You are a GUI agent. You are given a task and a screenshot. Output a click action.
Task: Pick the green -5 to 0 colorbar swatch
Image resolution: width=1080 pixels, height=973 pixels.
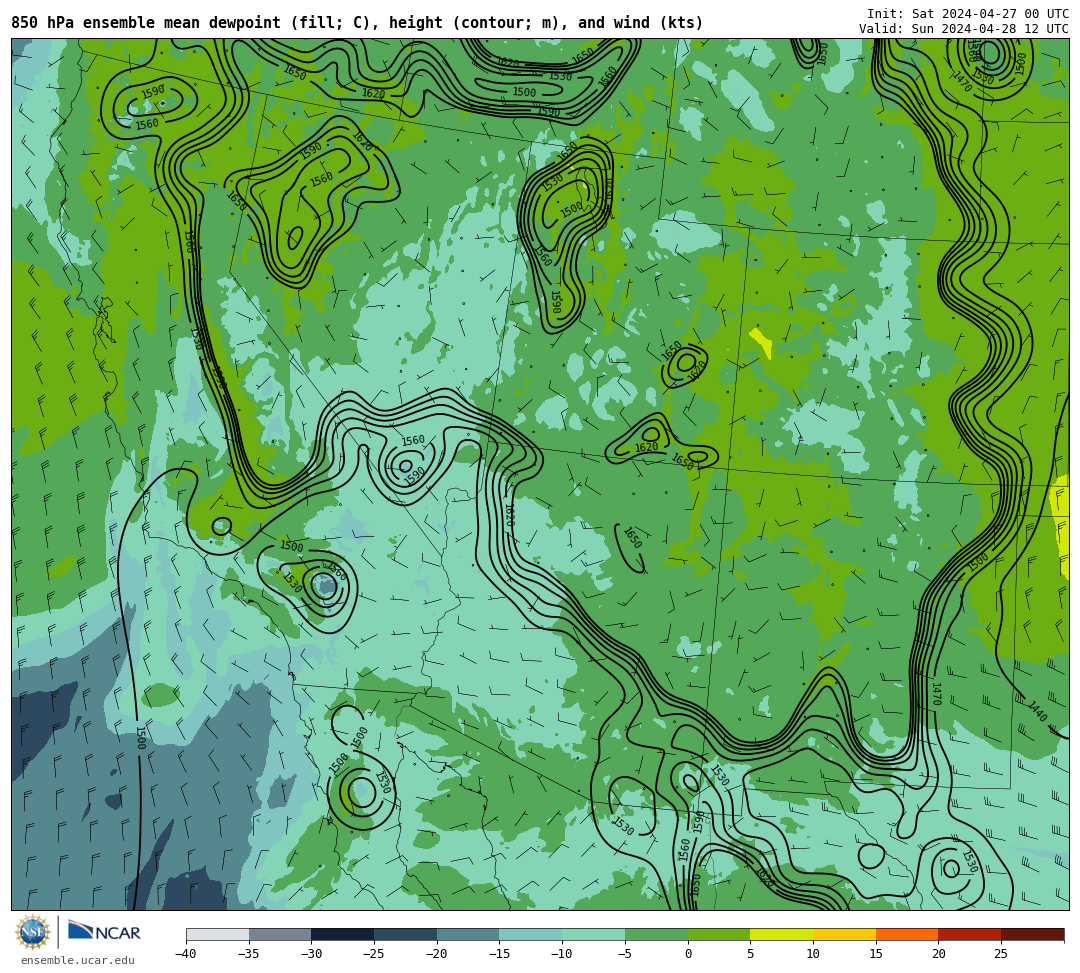click(656, 934)
